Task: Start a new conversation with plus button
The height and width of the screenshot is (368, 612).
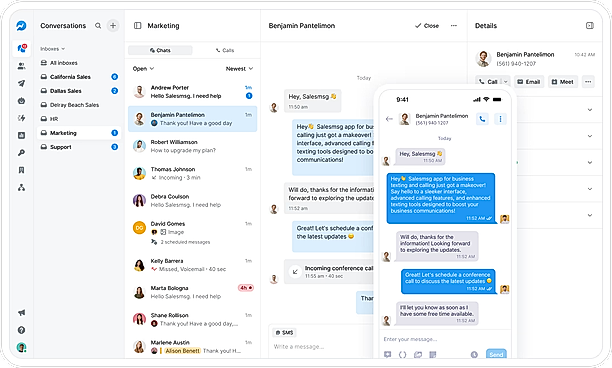Action: (x=113, y=26)
